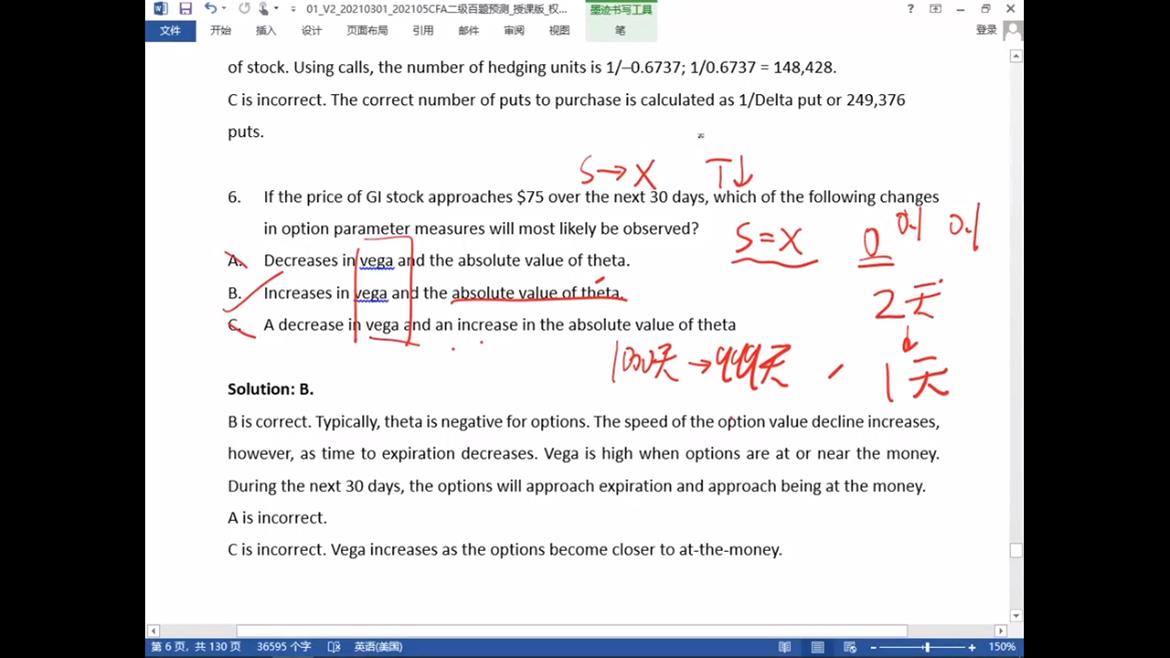Switch to the 邮件 (Mailings) tab

pyautogui.click(x=468, y=31)
